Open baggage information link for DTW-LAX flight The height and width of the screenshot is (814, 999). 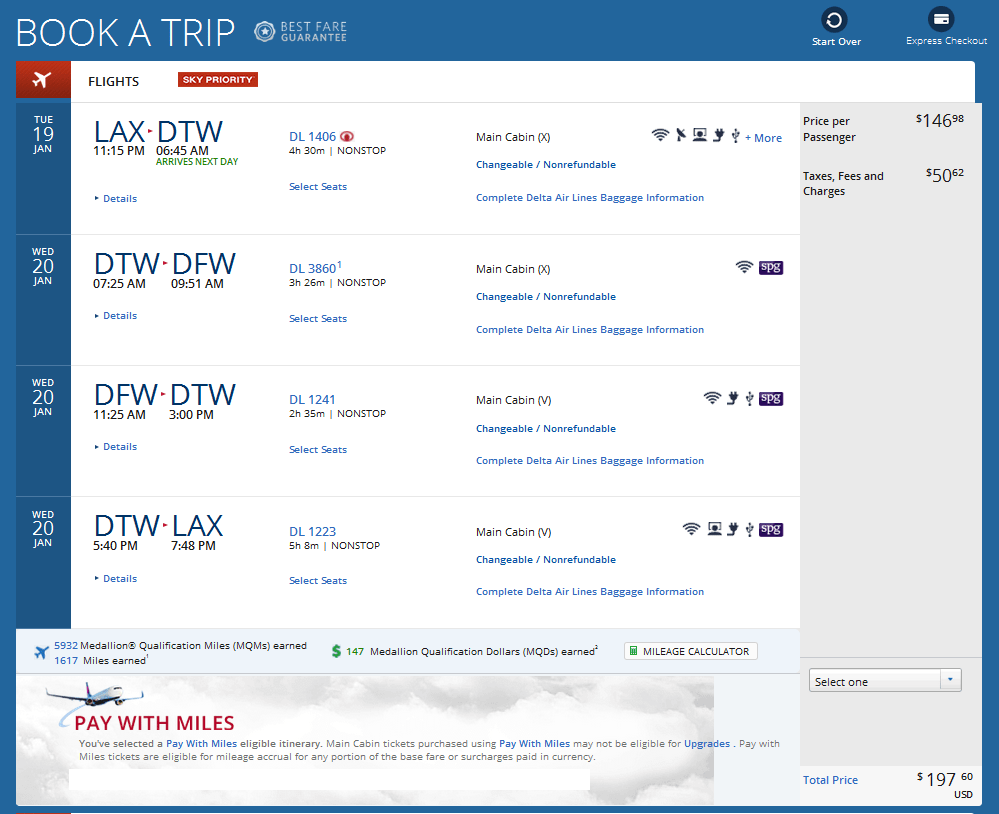click(590, 592)
